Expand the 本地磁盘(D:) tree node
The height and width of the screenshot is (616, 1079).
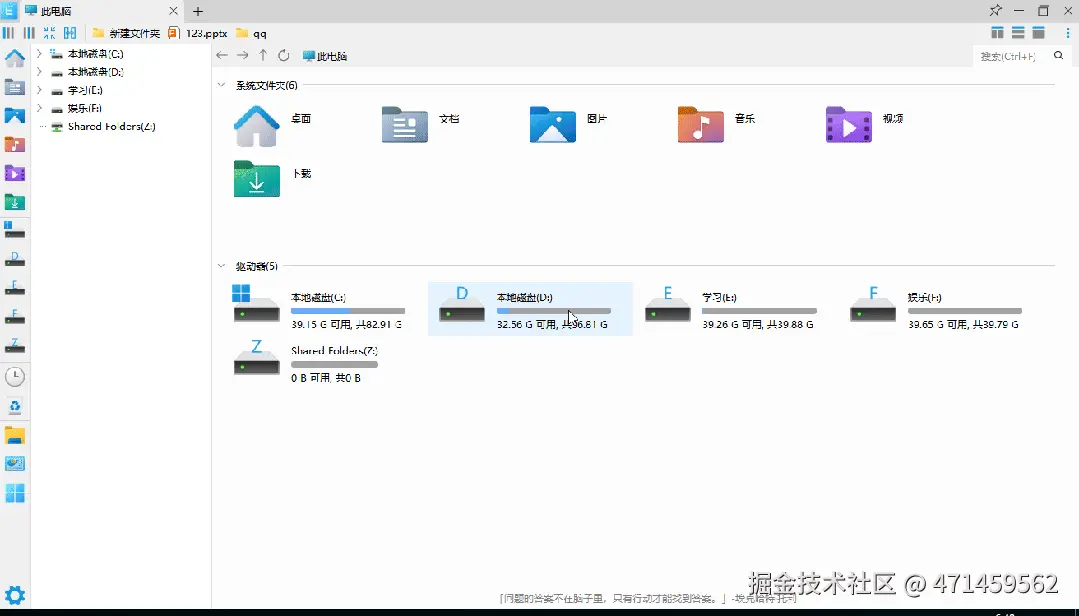(x=39, y=71)
